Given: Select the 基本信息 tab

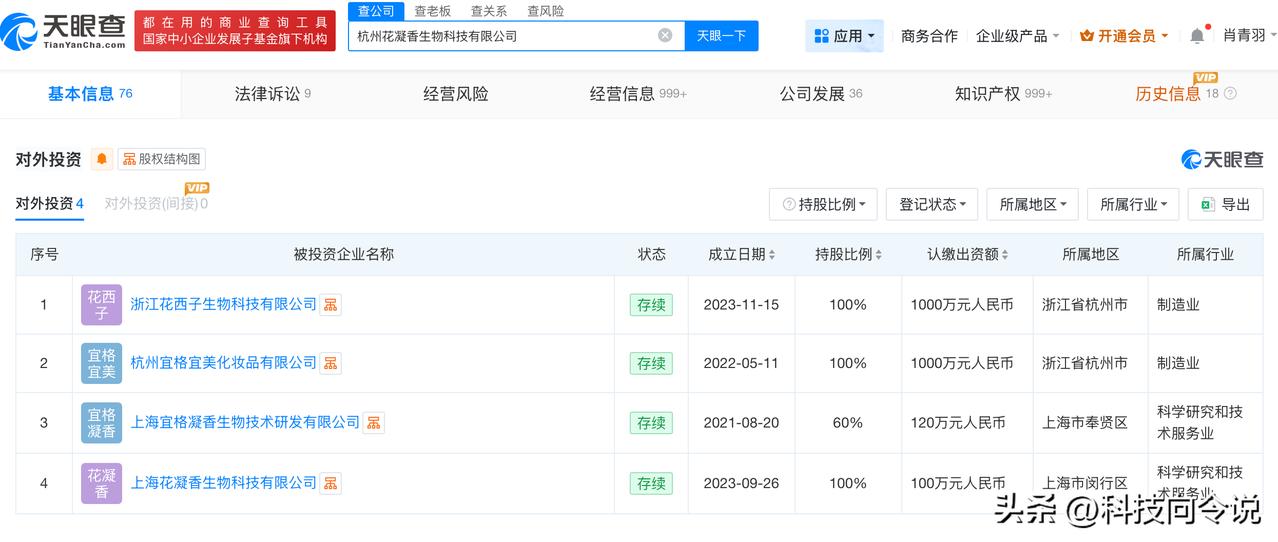Looking at the screenshot, I should [90, 94].
